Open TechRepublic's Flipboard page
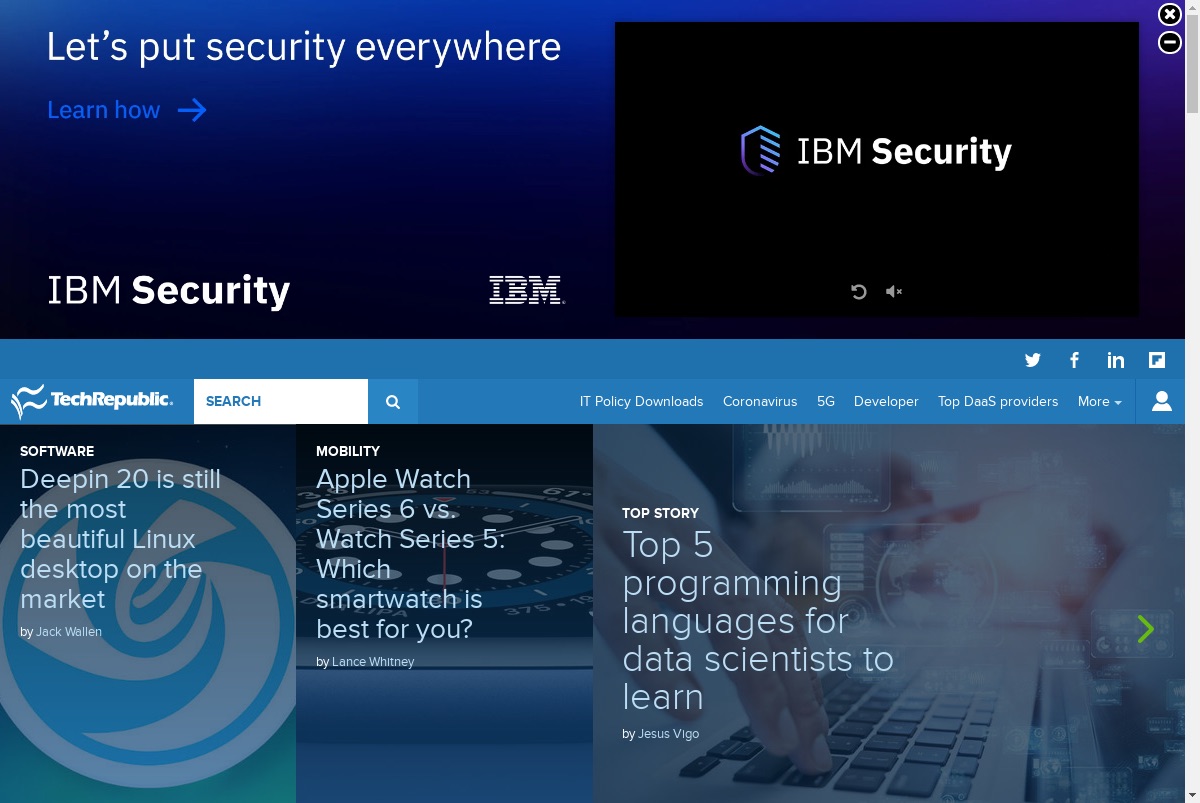1200x803 pixels. [1157, 360]
